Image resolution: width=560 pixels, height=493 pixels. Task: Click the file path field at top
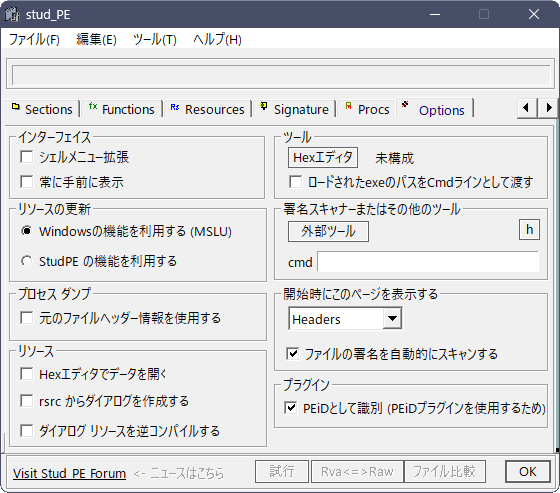281,75
